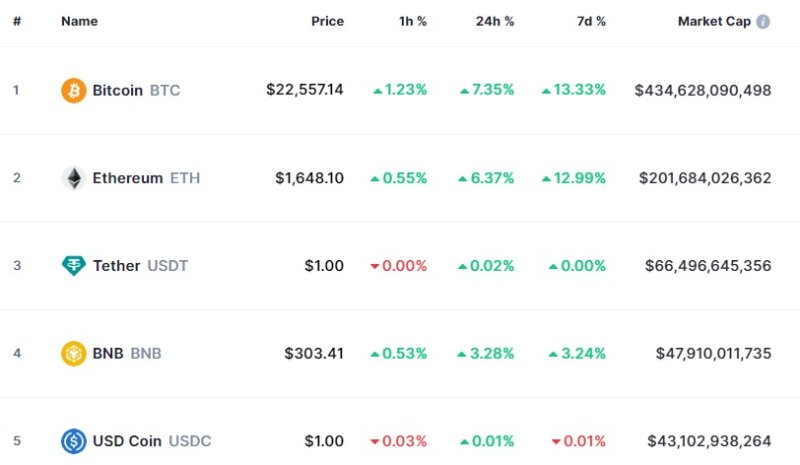Image resolution: width=800 pixels, height=465 pixels.
Task: Open the Market Cap info icon
Action: (763, 21)
